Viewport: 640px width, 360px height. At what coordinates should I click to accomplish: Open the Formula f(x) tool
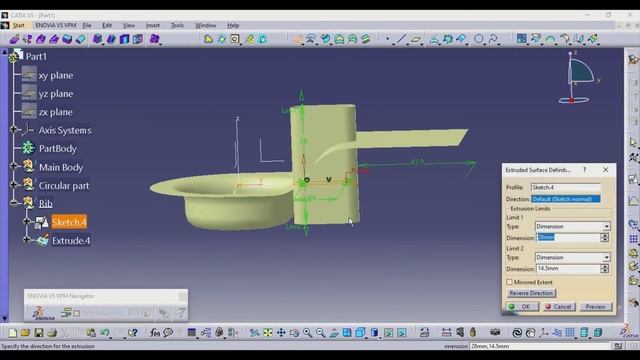tap(155, 333)
